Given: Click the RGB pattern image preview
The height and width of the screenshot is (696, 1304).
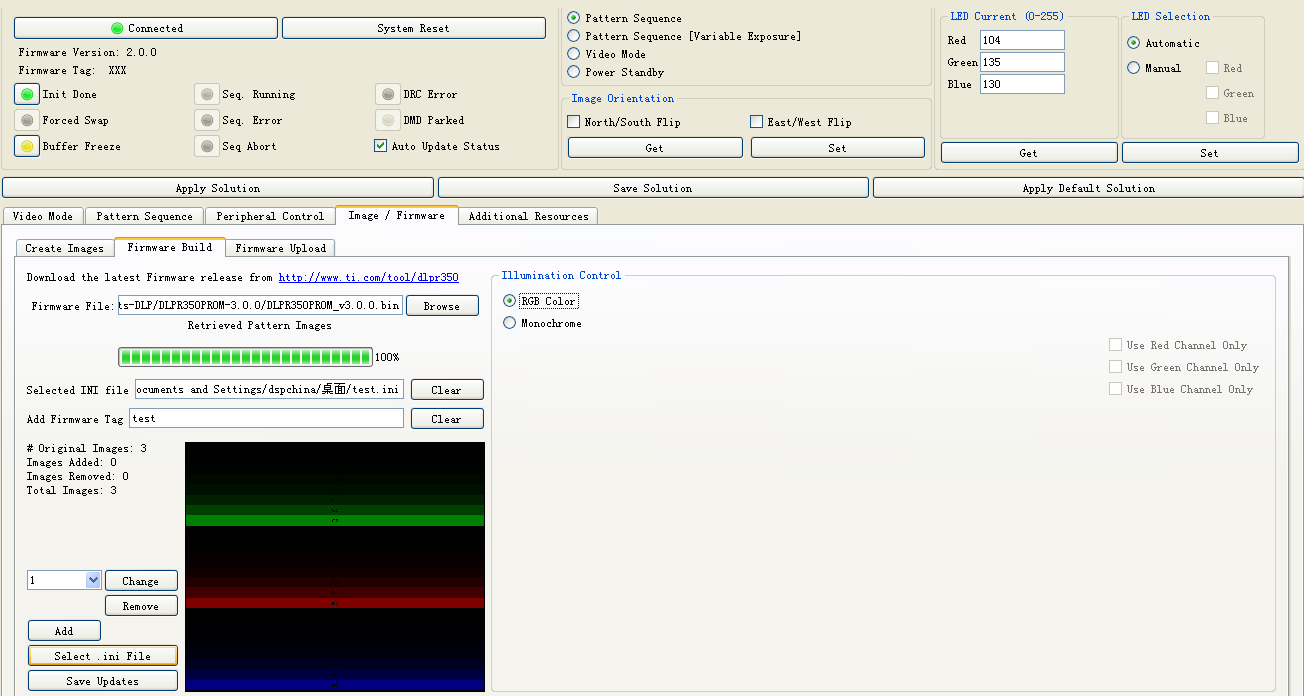Looking at the screenshot, I should (x=334, y=566).
